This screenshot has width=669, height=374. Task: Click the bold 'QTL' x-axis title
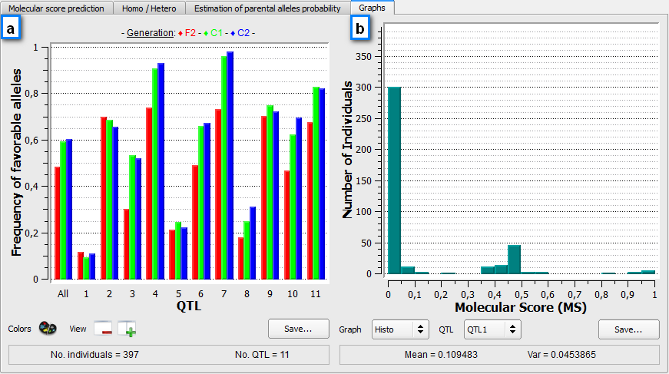[189, 306]
